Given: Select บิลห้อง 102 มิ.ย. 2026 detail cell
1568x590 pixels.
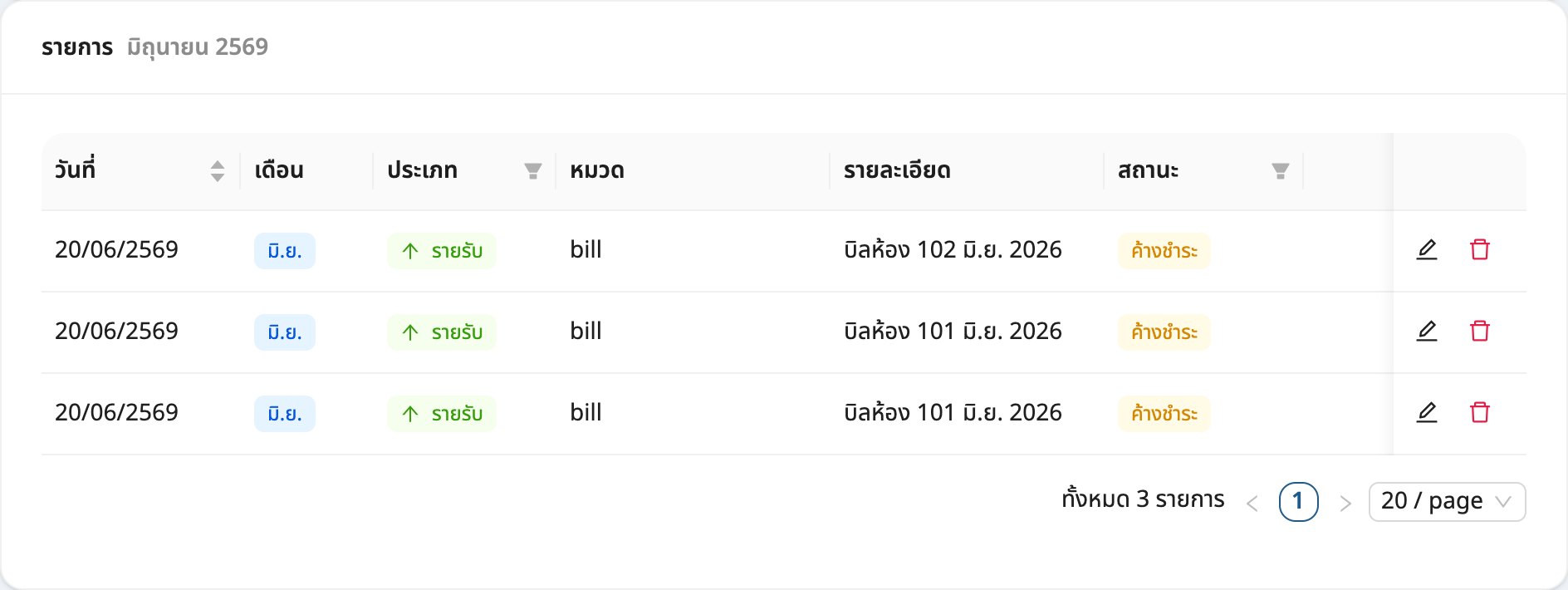Looking at the screenshot, I should pyautogui.click(x=953, y=249).
